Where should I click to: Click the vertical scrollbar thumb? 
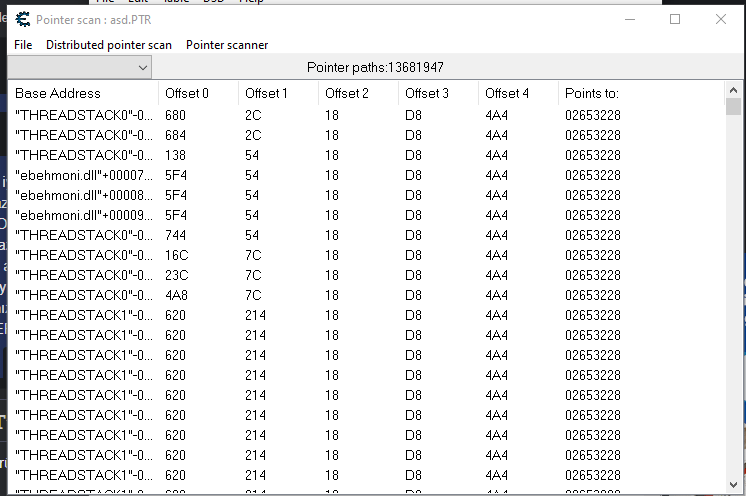click(x=733, y=107)
